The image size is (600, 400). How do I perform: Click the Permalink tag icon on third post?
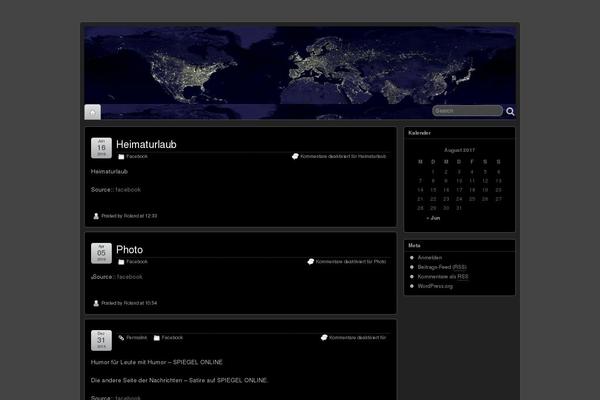point(121,338)
